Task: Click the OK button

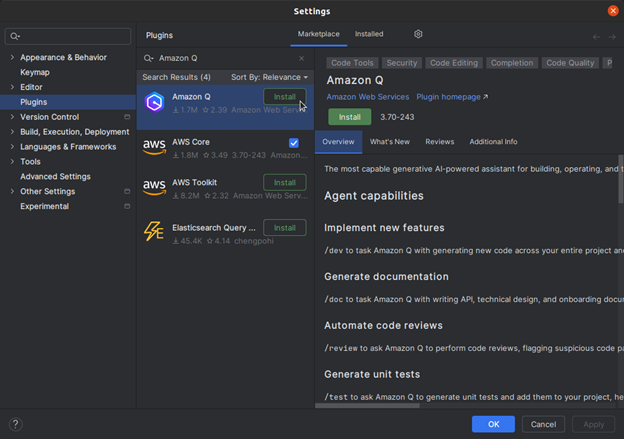Action: 493,424
